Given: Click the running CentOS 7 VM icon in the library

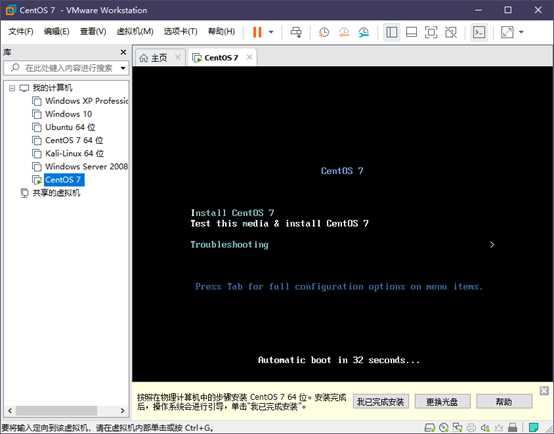Looking at the screenshot, I should pyautogui.click(x=37, y=180).
